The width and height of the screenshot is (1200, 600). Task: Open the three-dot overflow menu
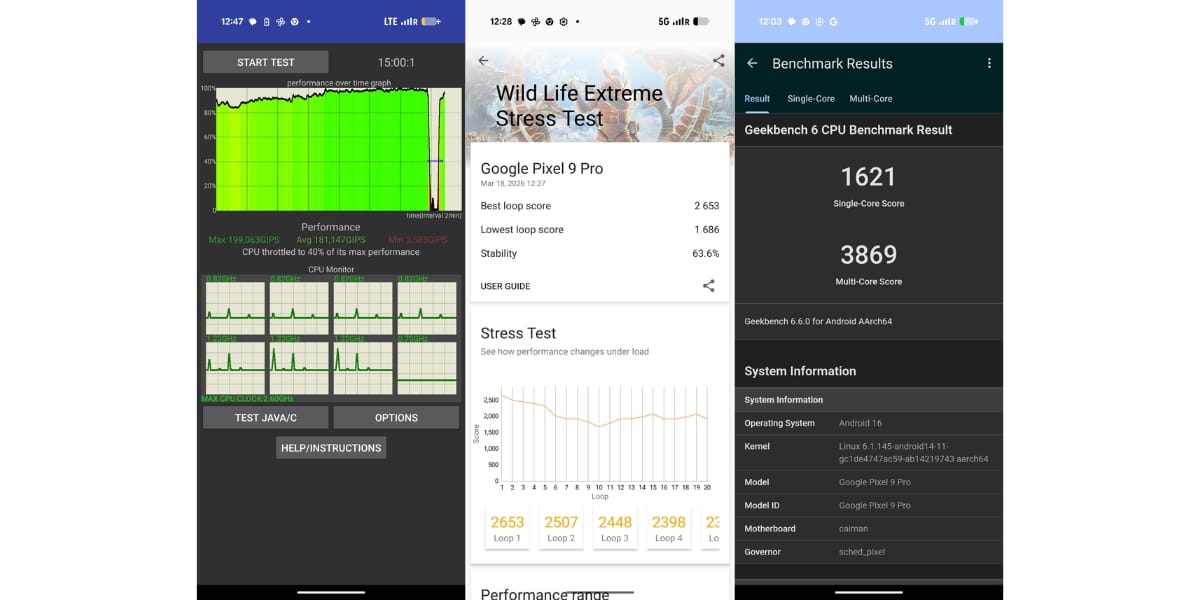tap(989, 63)
